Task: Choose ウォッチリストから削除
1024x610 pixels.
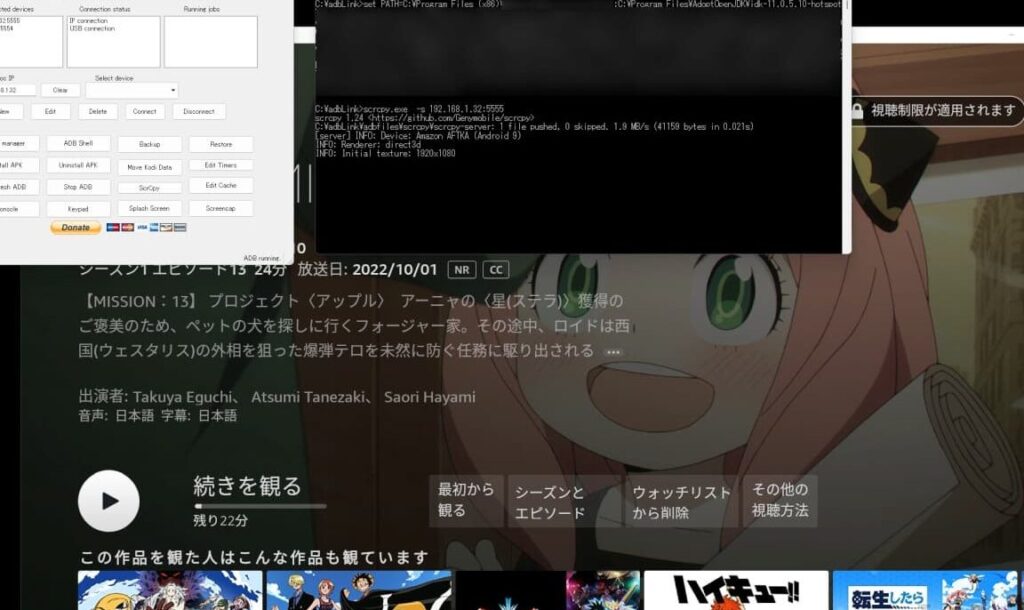Action: click(680, 500)
